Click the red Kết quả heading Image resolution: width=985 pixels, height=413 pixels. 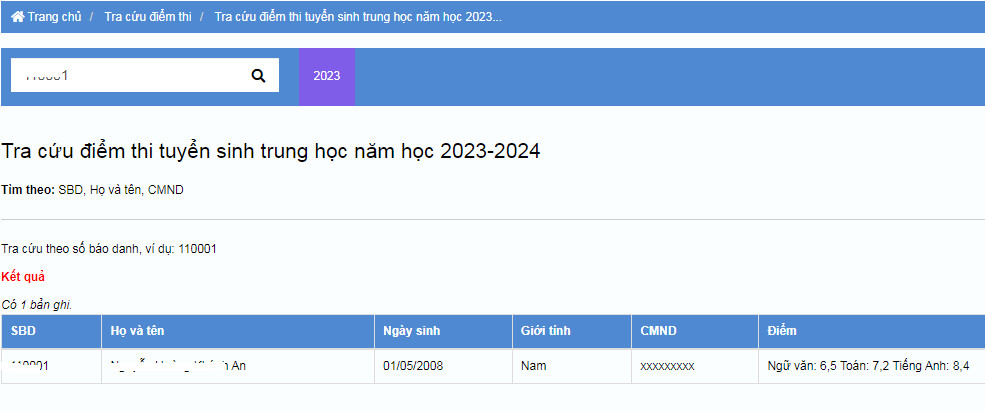[x=23, y=277]
